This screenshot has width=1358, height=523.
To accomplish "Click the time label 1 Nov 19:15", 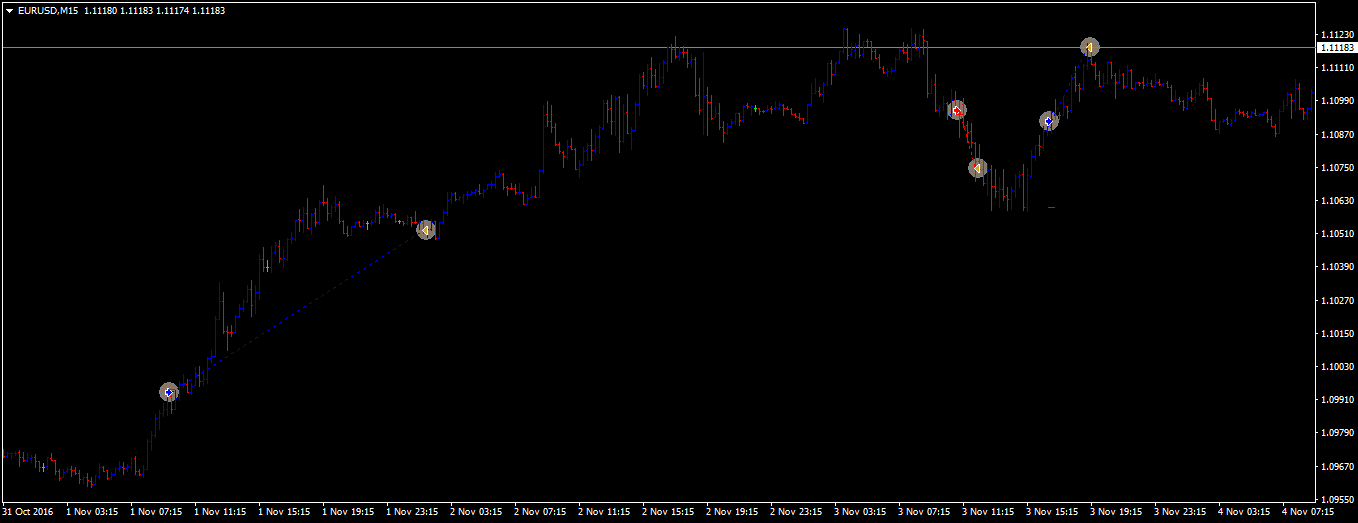I will 348,512.
